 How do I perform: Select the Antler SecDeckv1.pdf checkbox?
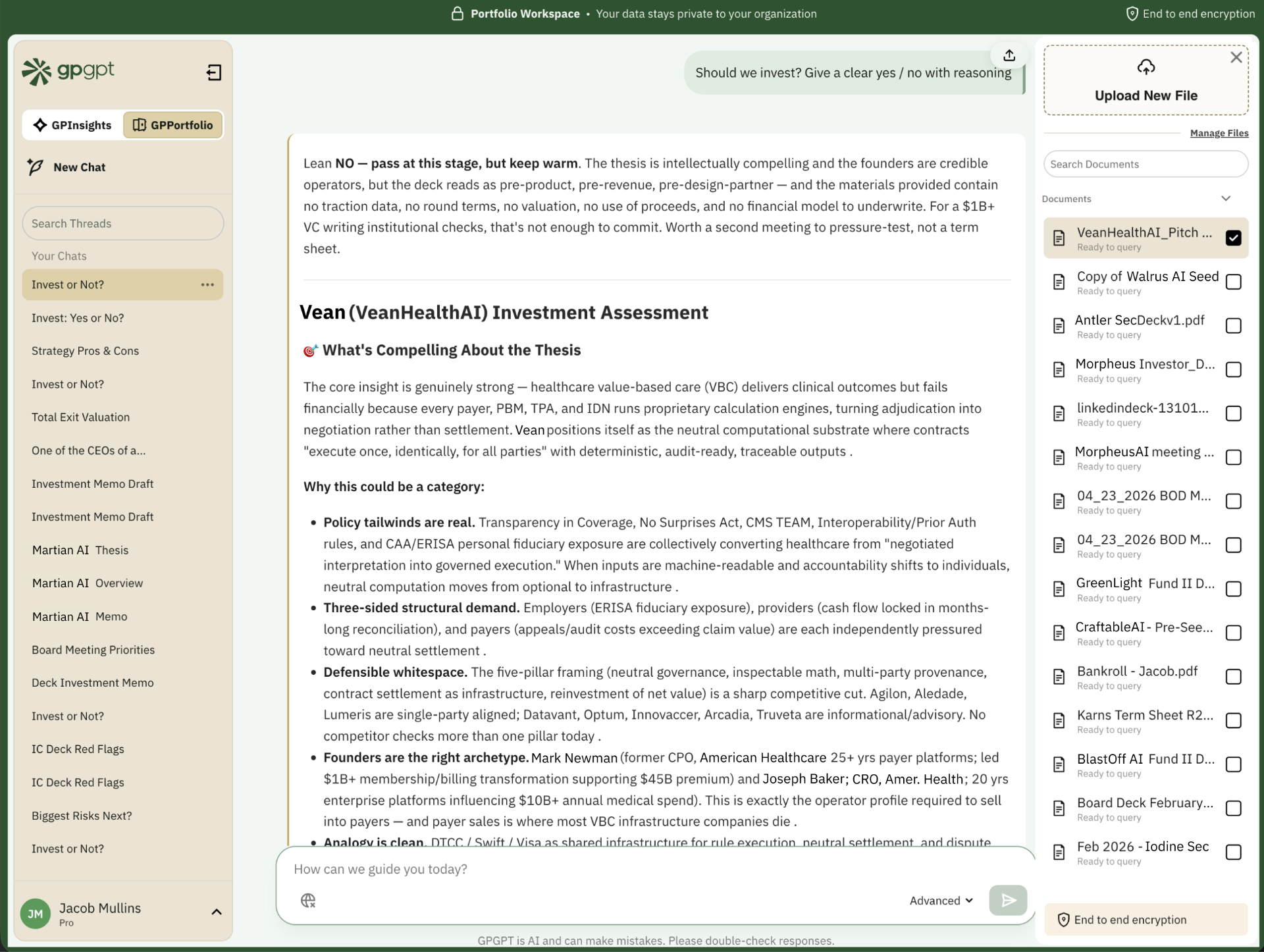[1234, 326]
